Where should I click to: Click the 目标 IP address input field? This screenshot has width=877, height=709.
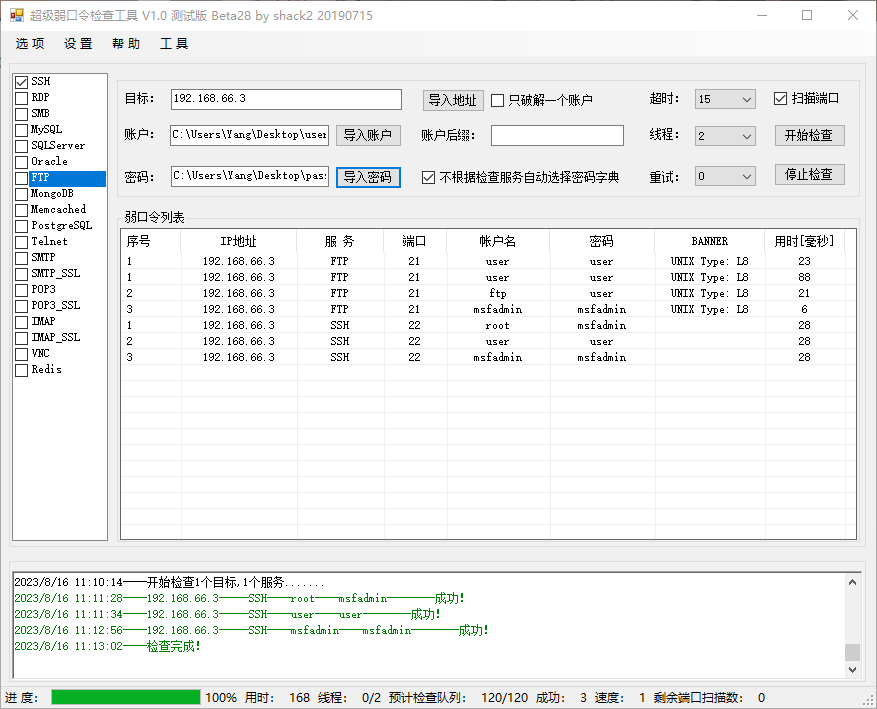pyautogui.click(x=285, y=99)
